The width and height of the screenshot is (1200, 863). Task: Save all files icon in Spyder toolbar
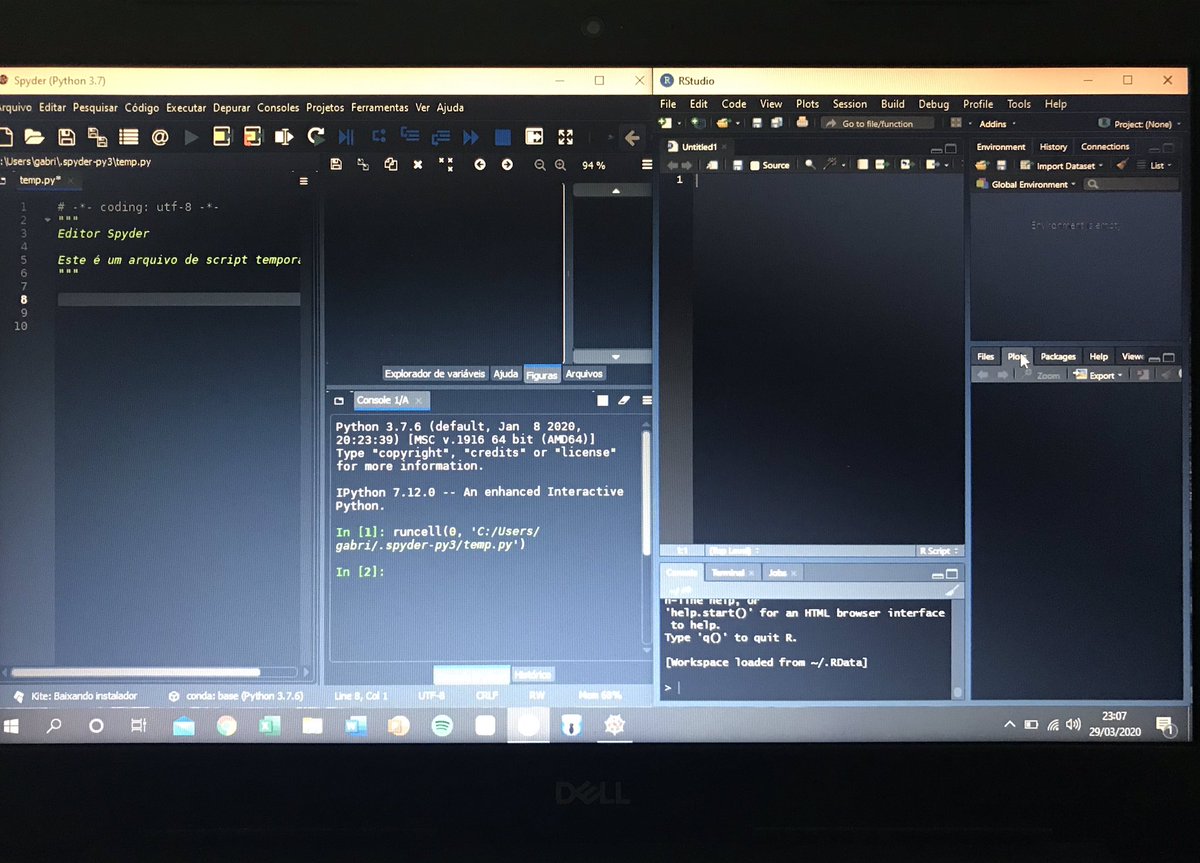click(x=97, y=137)
